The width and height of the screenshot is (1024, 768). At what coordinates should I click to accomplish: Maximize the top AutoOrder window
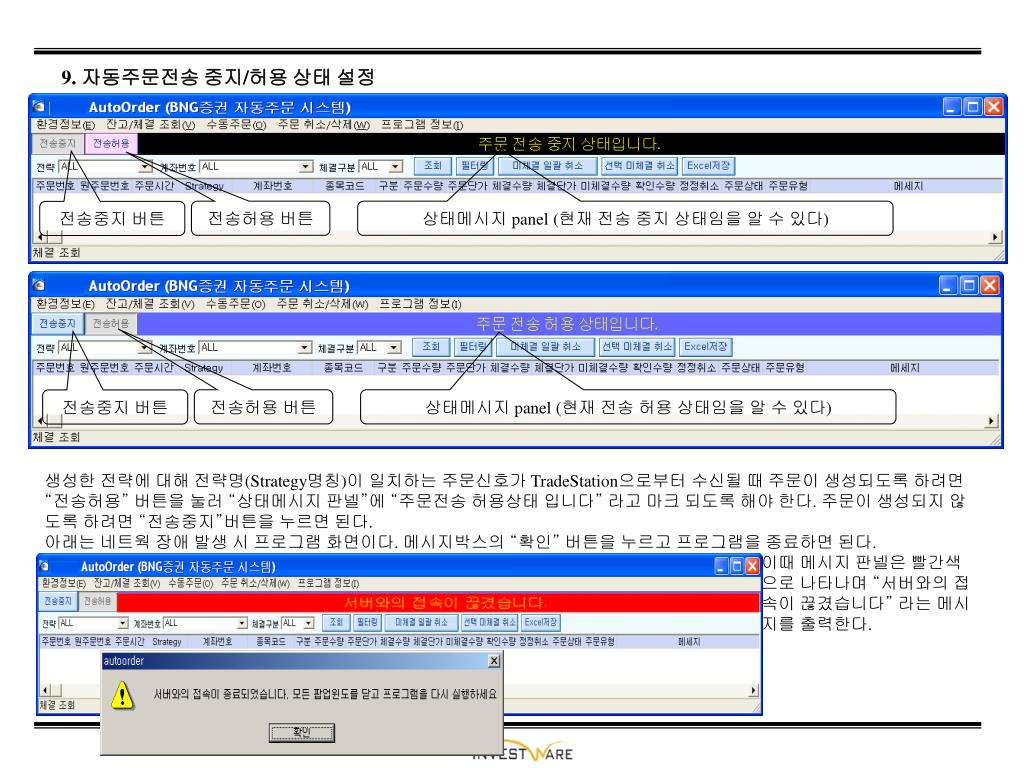(x=973, y=106)
